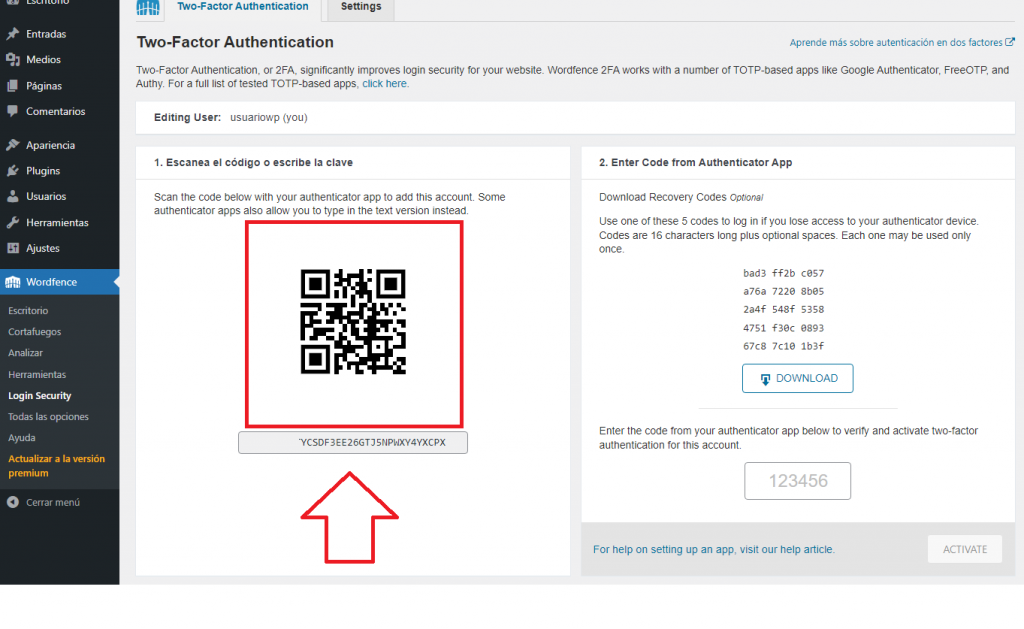
Task: Click the Medios media icon
Action: pos(12,59)
